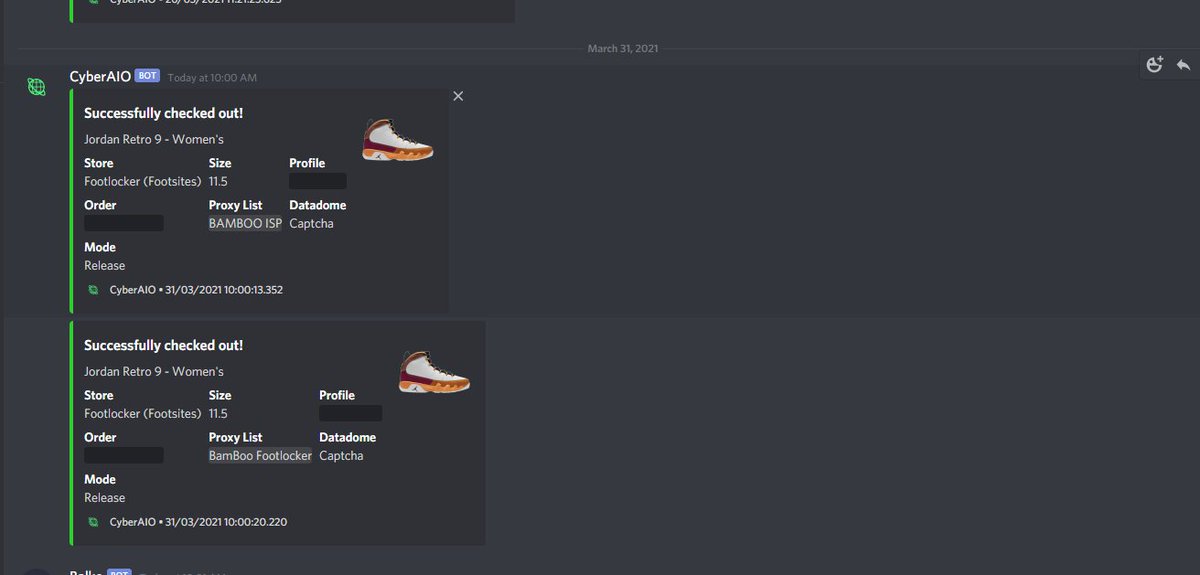Click the BOT tag on the bottom message

tap(119, 573)
